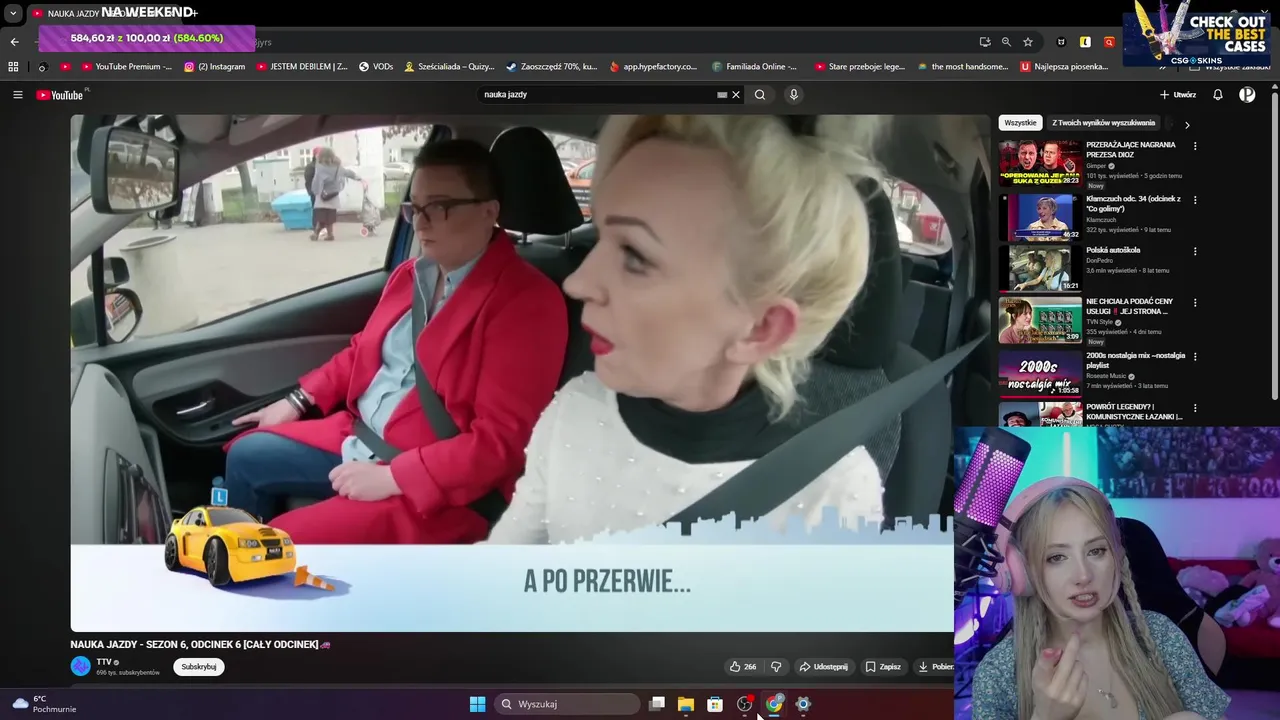Open NIE CHCIAŁA PODAĆ CENY video title

click(x=1130, y=306)
